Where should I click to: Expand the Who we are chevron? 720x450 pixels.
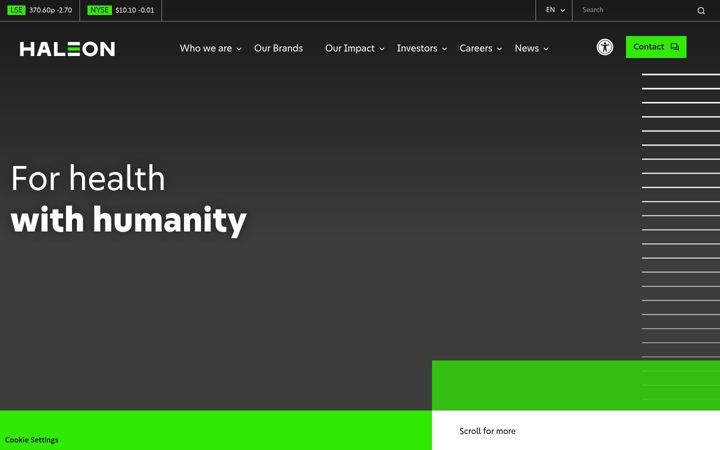click(x=239, y=49)
